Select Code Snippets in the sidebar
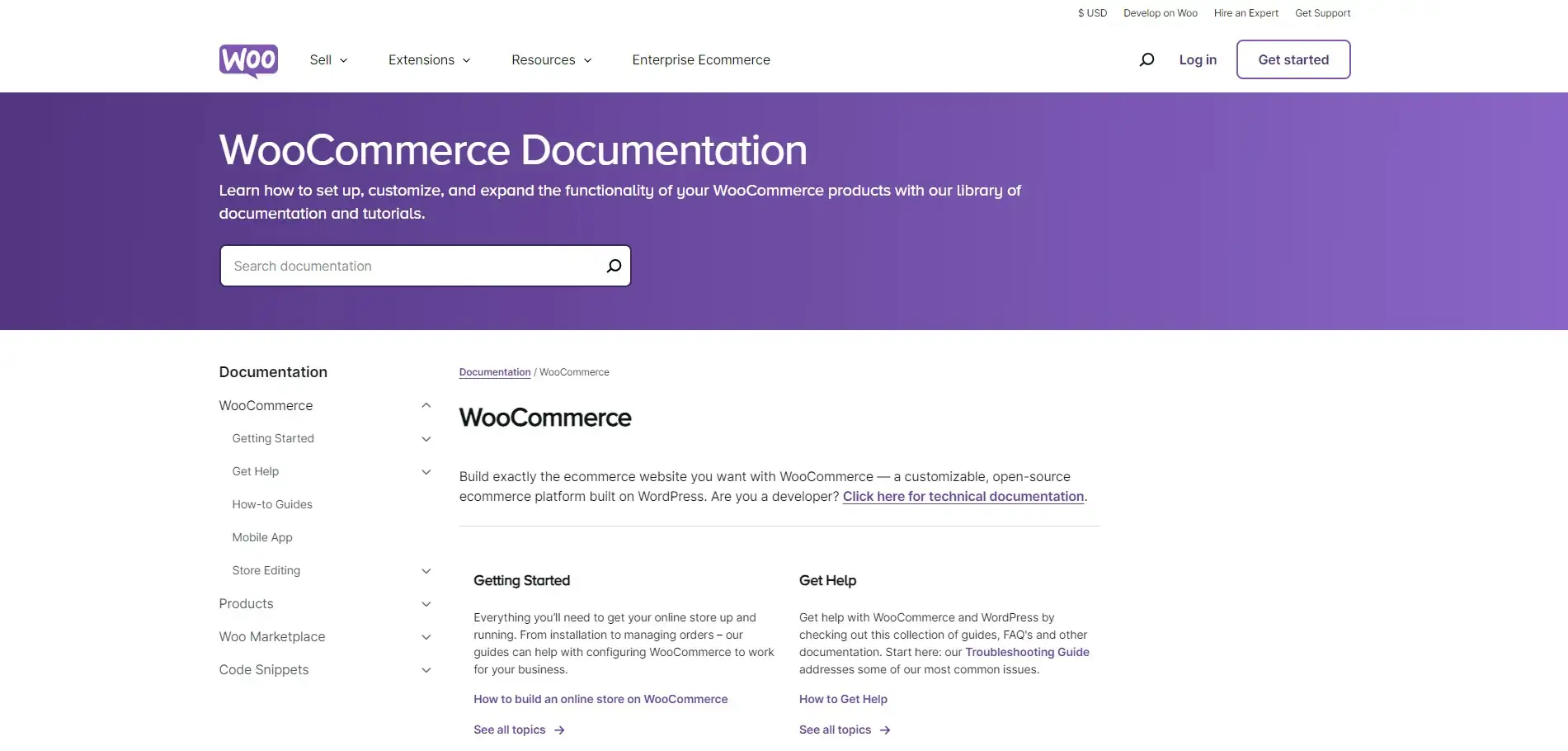 point(264,669)
